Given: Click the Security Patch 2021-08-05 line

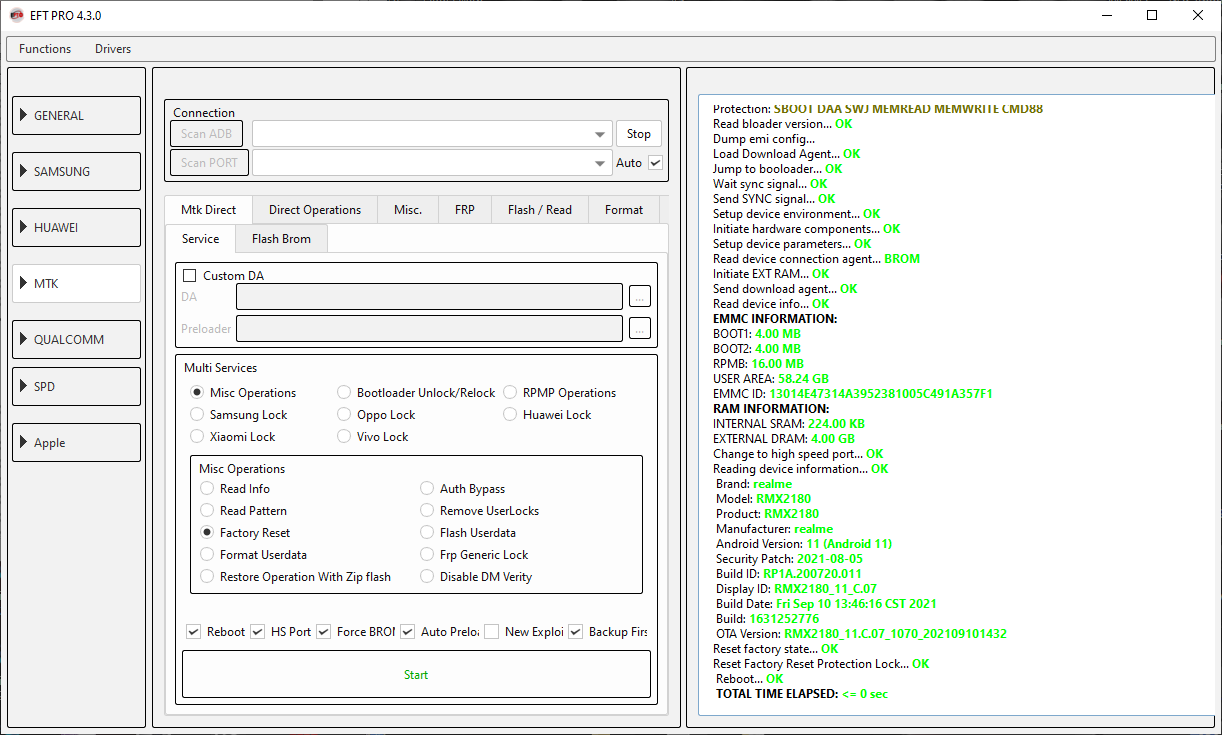Looking at the screenshot, I should click(x=789, y=559).
